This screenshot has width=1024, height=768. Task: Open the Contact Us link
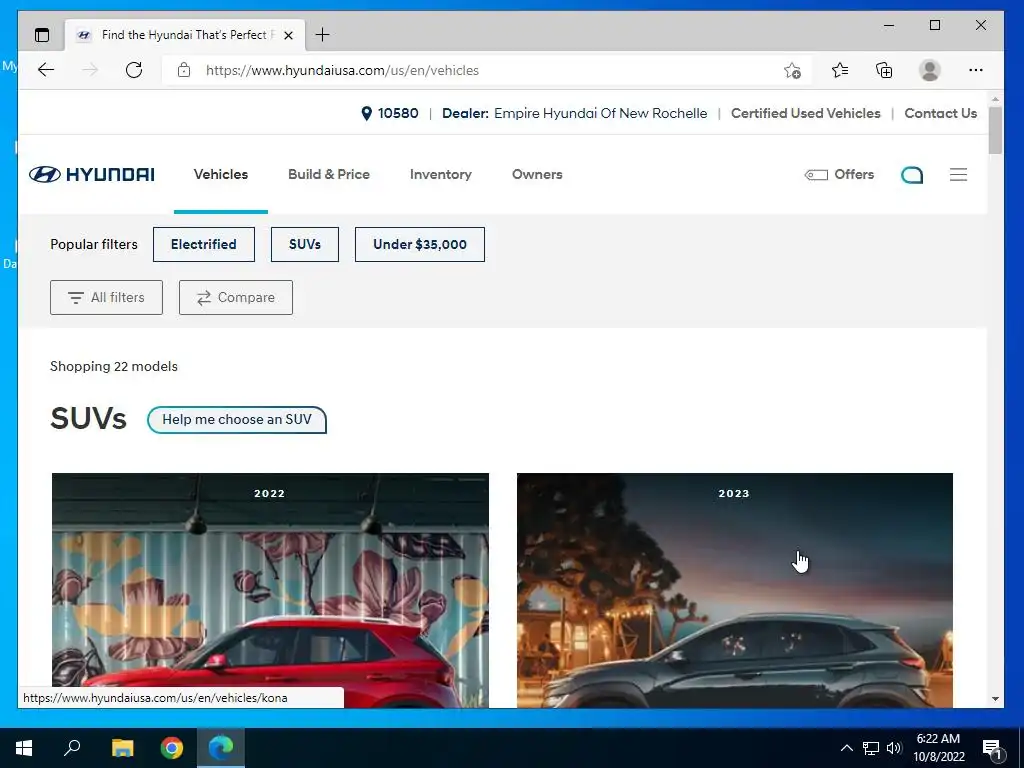coord(940,113)
